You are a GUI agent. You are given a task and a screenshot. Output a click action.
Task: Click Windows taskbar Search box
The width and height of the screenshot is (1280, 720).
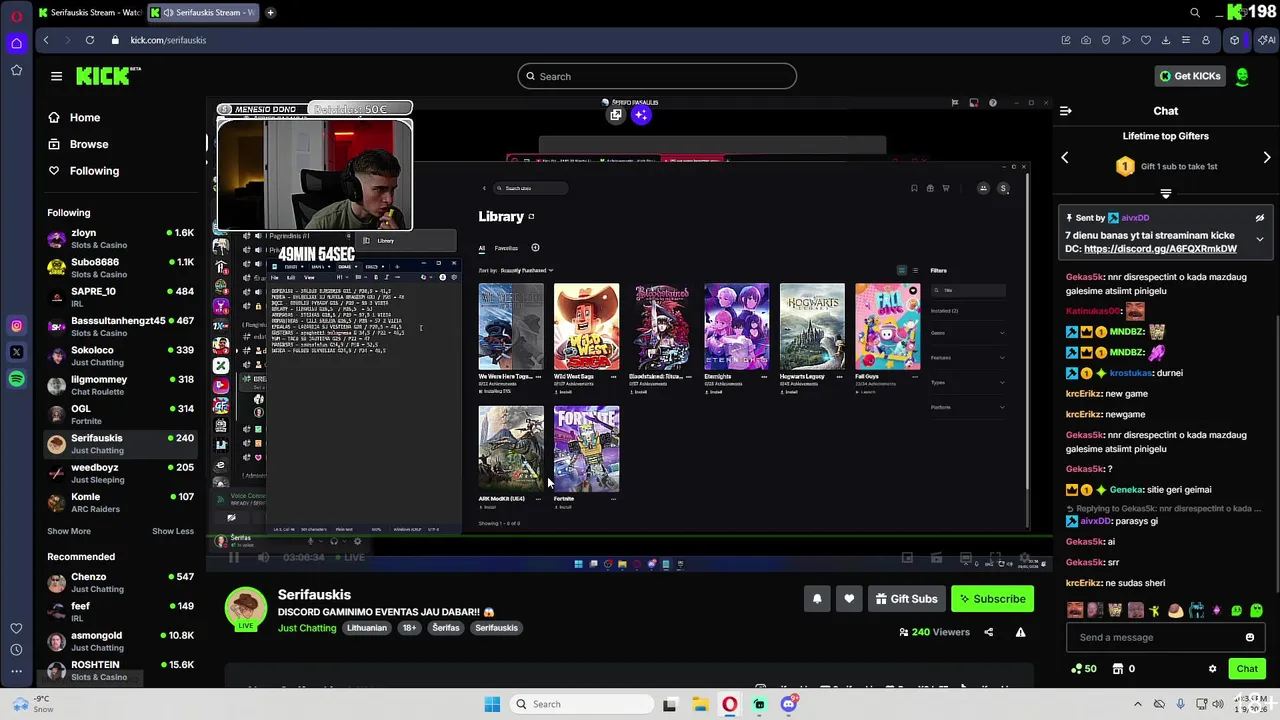(581, 704)
